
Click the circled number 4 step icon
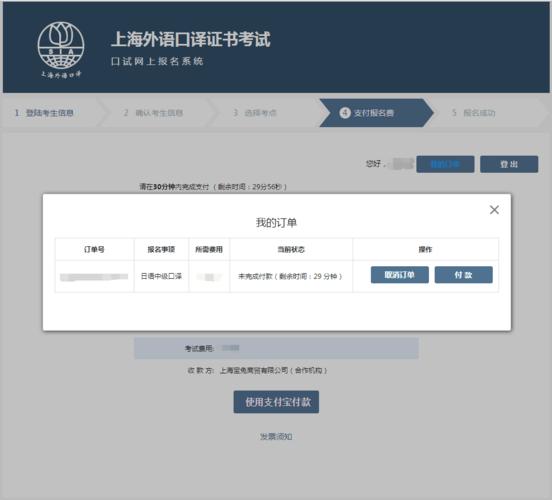[x=345, y=113]
